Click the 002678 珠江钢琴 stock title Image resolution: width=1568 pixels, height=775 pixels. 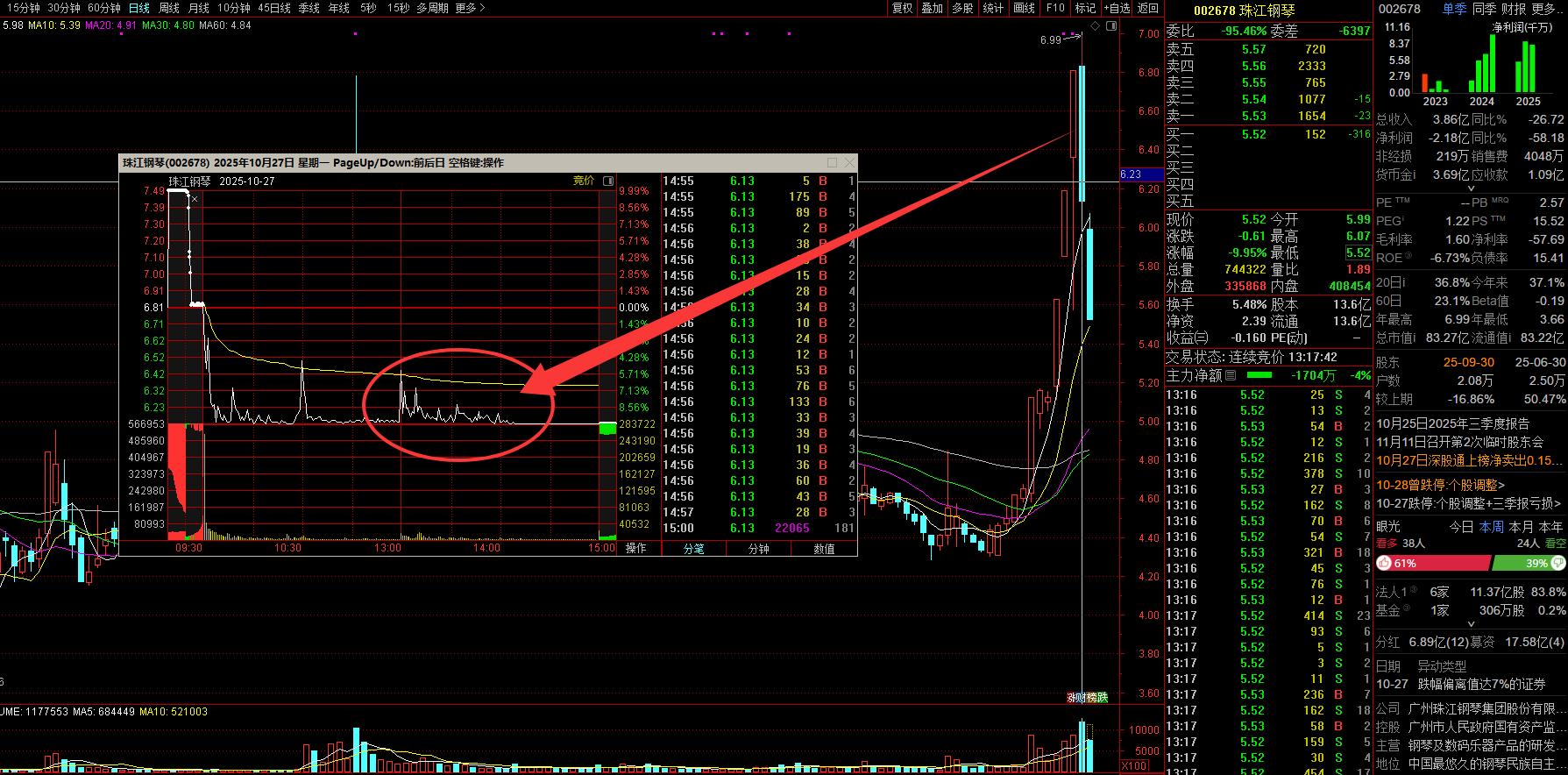(1244, 11)
